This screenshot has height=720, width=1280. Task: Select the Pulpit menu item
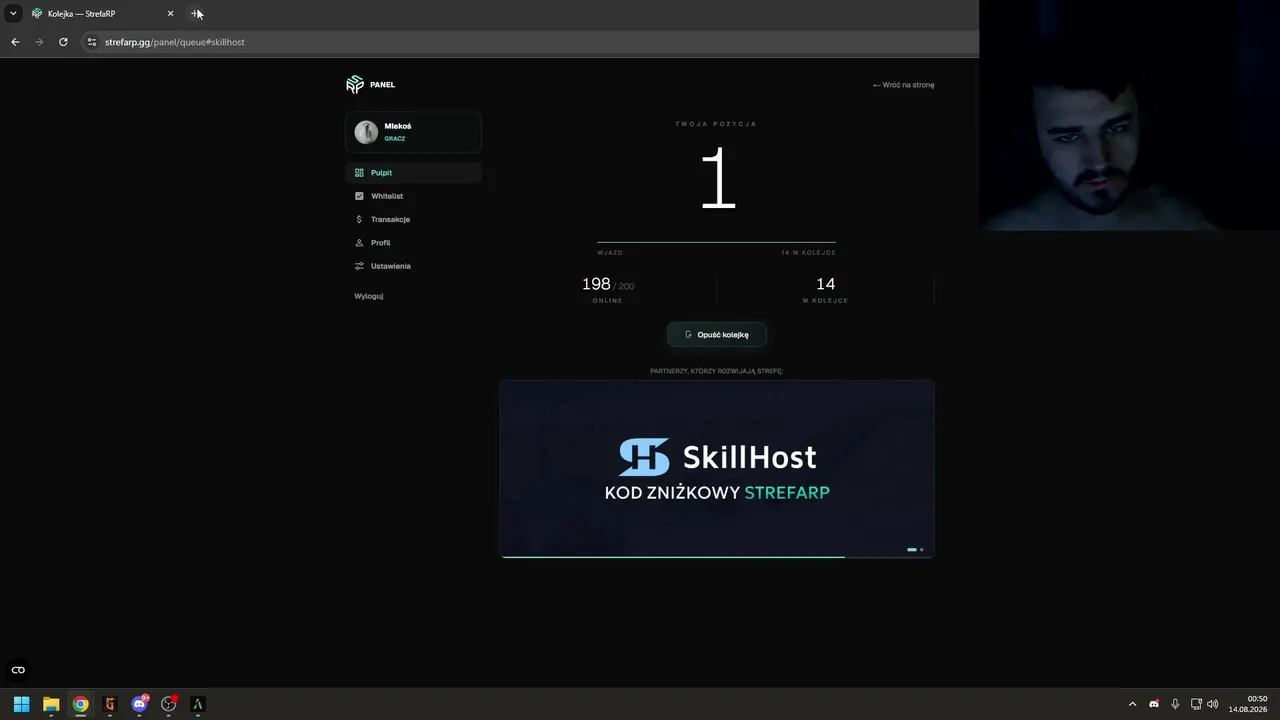(413, 173)
